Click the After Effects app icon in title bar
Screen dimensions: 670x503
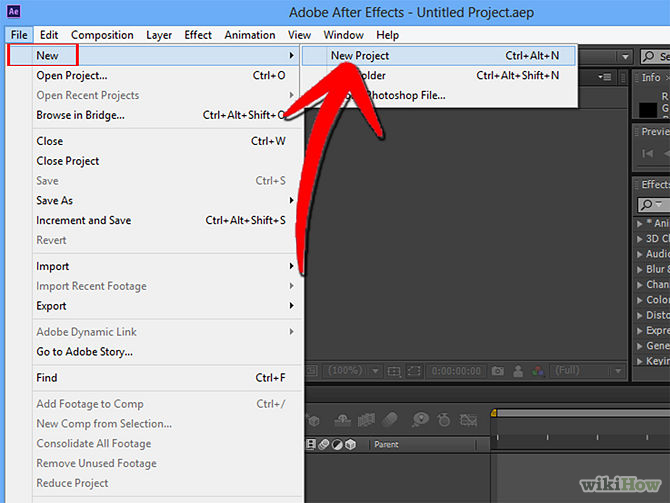(x=14, y=11)
